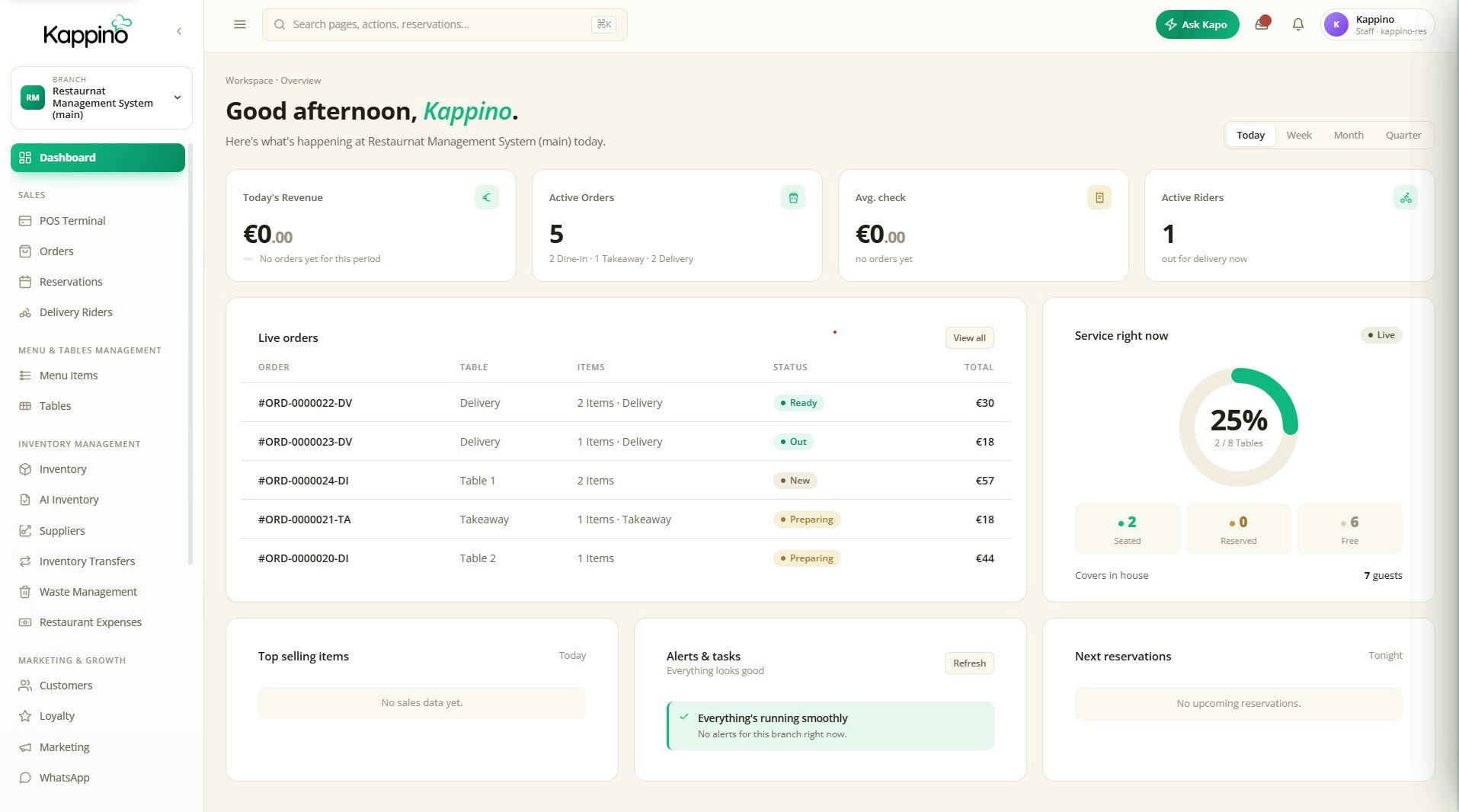Click Refresh in Alerts & tasks
1459x812 pixels.
(x=969, y=663)
